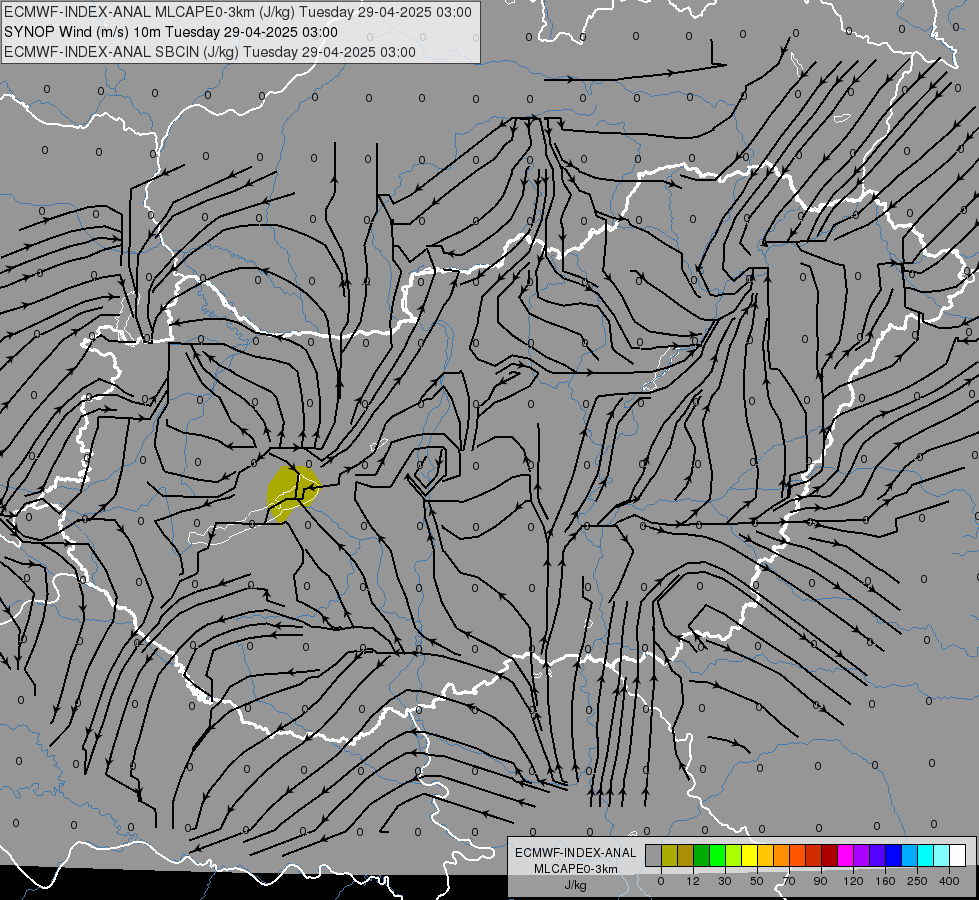The image size is (979, 900).
Task: Click the red swatch left of 90
Action: click(x=814, y=855)
